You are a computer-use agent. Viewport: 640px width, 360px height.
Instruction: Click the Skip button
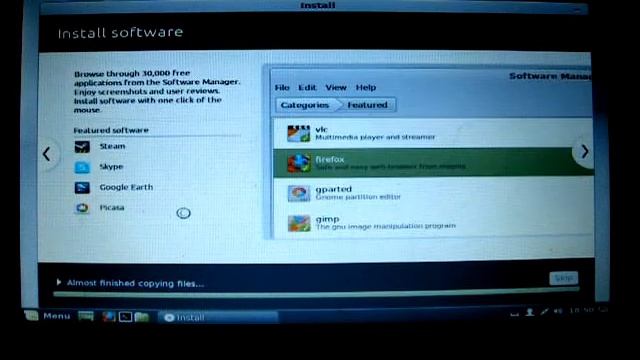click(564, 278)
